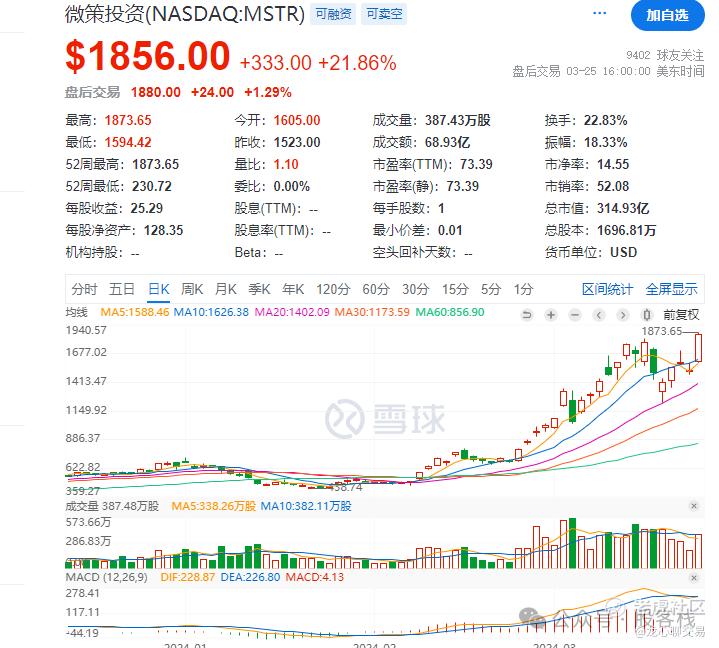Open 区间统计 range statistics
The image size is (719, 648).
click(x=608, y=289)
